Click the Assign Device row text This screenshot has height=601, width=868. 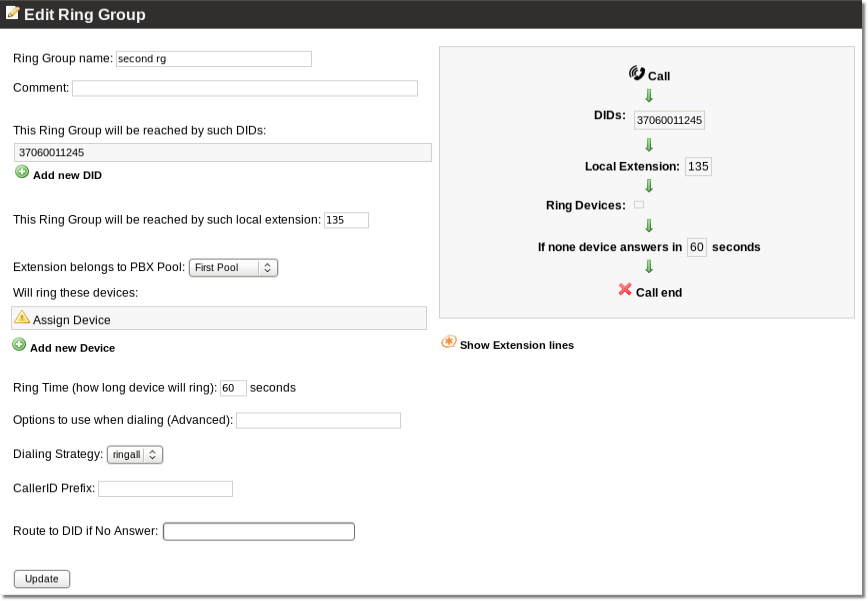72,320
